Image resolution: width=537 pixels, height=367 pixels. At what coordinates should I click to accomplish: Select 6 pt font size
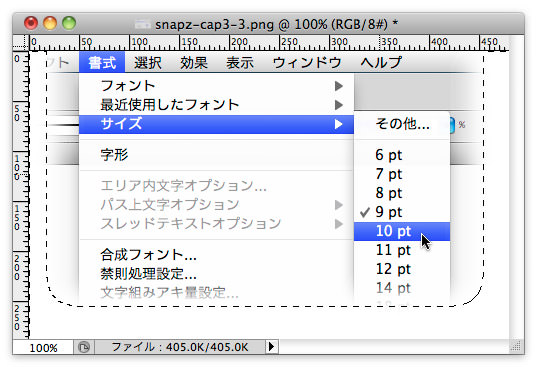pos(402,155)
